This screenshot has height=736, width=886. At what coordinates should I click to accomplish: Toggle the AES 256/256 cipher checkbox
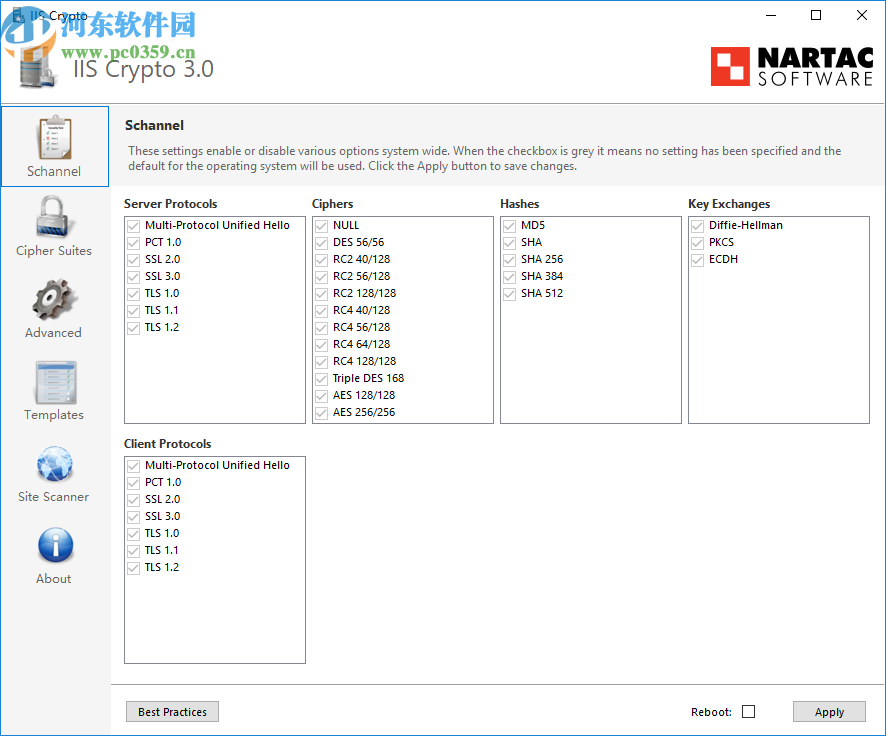322,412
